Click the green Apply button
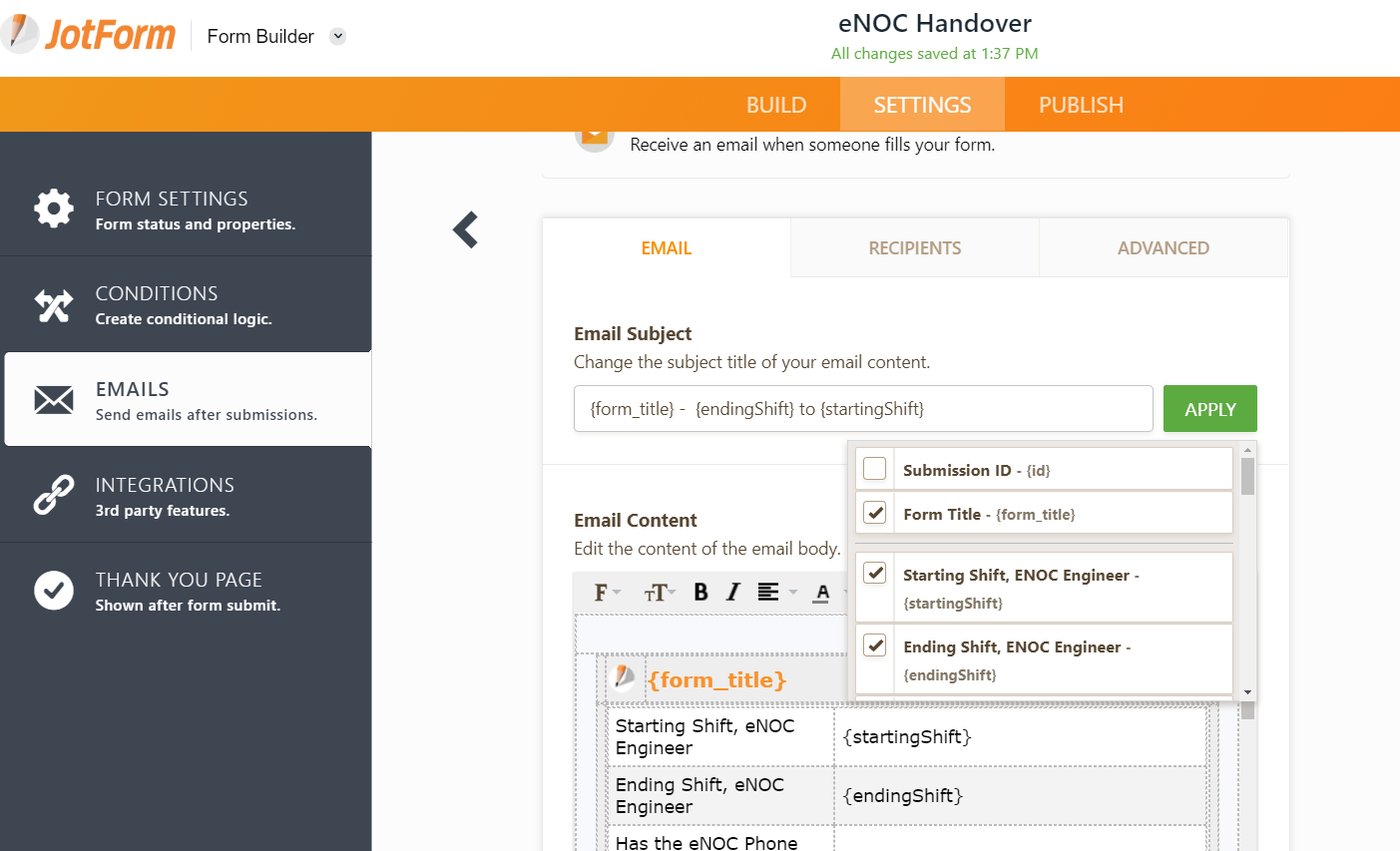The image size is (1400, 851). pyautogui.click(x=1209, y=409)
